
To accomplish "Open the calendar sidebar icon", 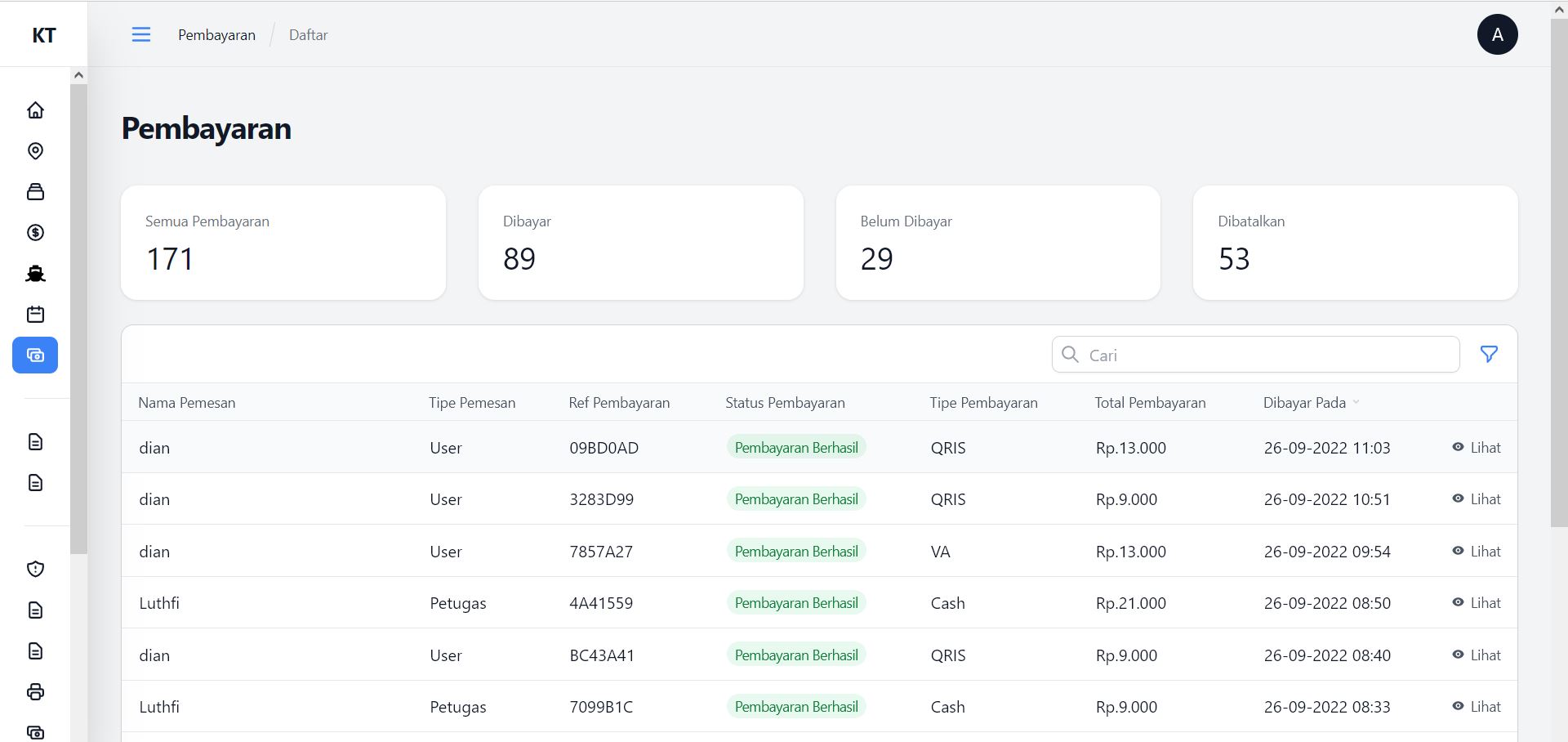I will click(35, 315).
